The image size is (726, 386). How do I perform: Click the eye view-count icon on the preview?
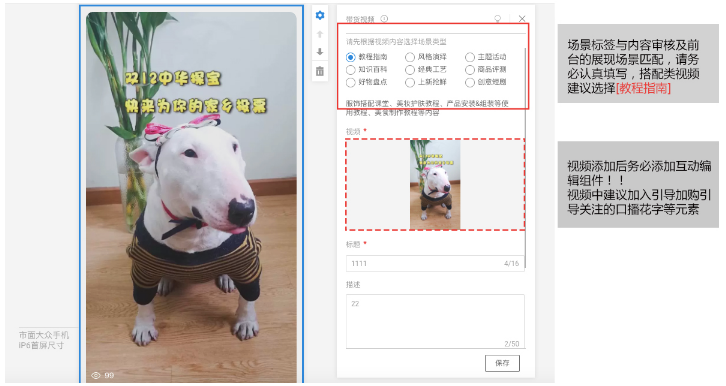96,375
